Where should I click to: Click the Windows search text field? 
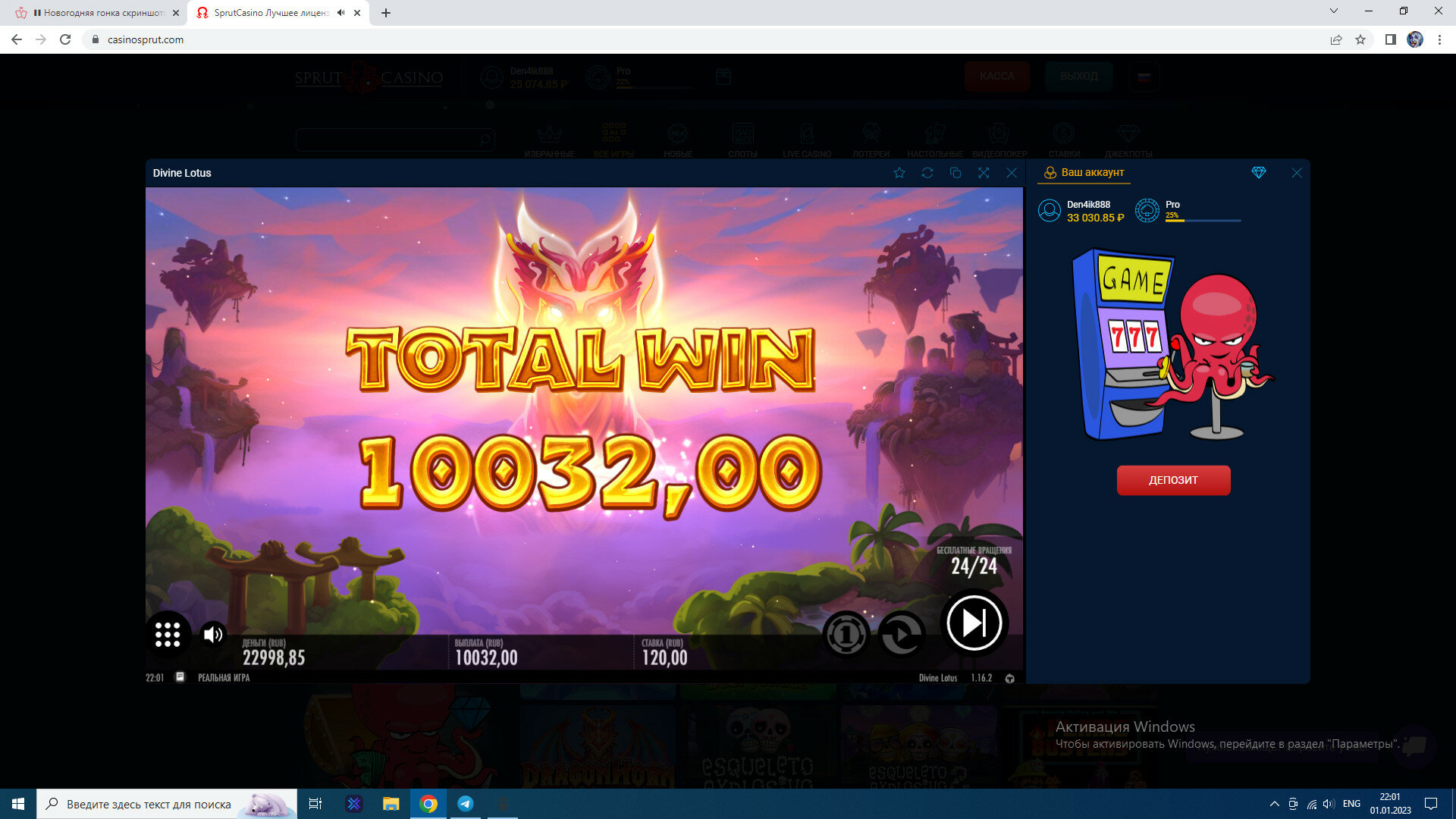(149, 804)
